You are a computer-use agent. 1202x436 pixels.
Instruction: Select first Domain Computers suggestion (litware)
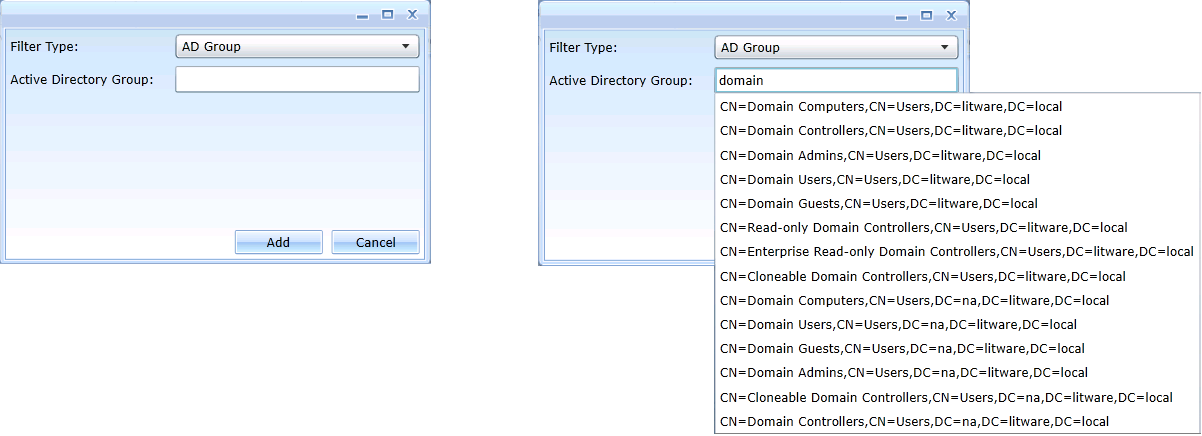[x=891, y=106]
